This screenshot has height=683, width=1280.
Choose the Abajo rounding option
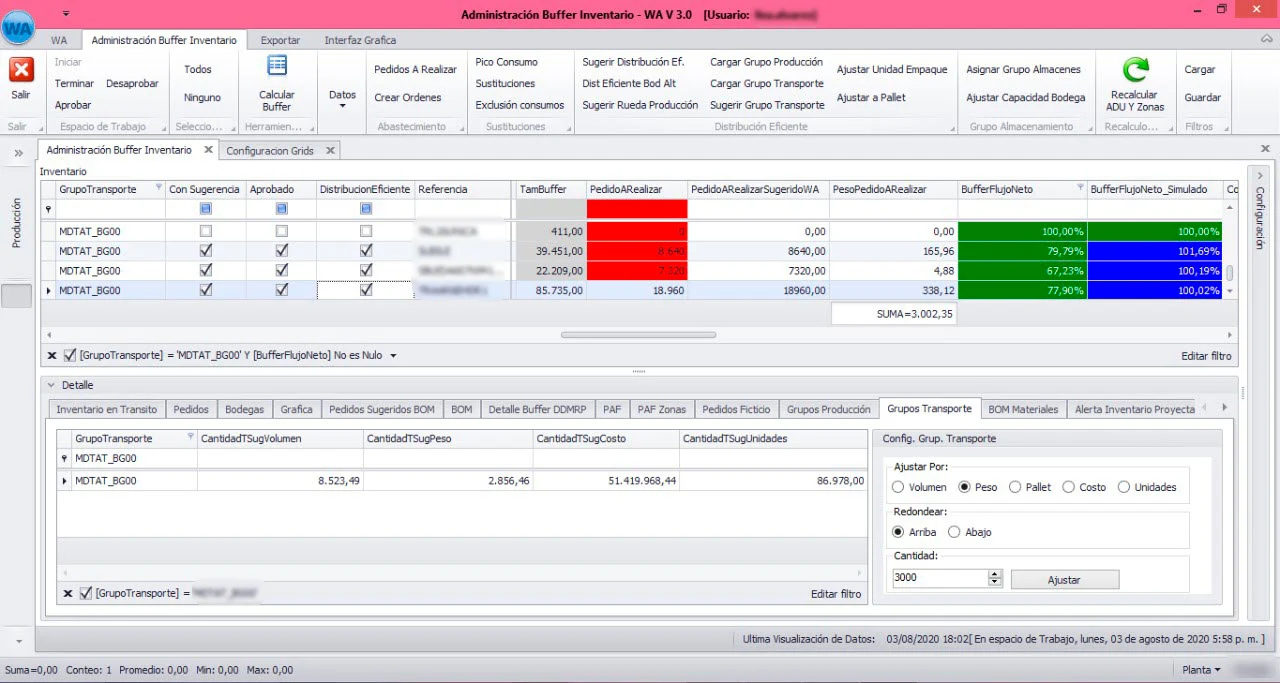953,532
